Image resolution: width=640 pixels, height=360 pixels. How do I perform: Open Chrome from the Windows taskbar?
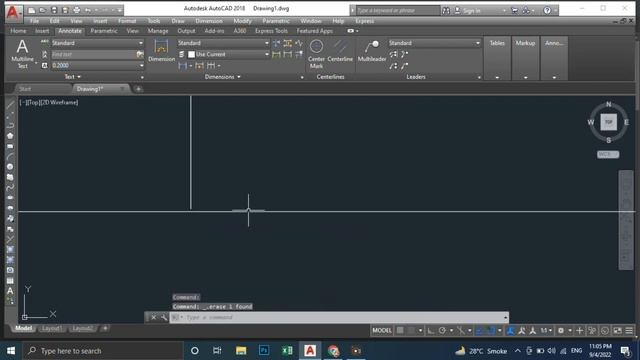point(333,351)
